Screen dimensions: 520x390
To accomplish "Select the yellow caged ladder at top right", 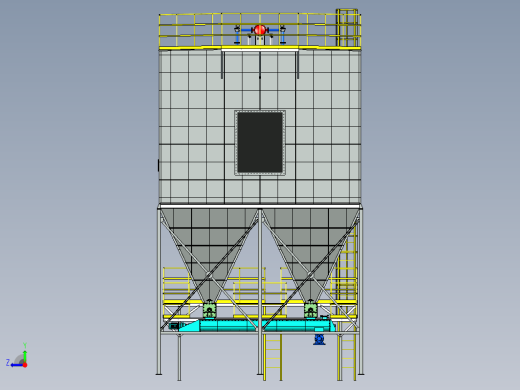I will 347,28.
